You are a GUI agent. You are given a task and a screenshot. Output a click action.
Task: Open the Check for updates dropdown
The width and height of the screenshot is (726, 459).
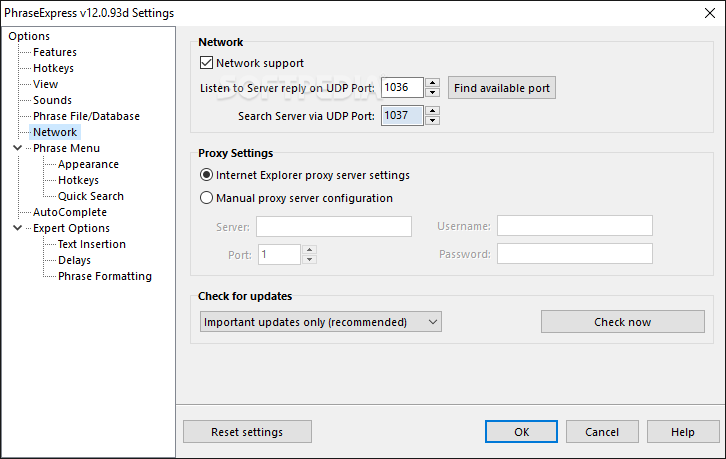(320, 322)
